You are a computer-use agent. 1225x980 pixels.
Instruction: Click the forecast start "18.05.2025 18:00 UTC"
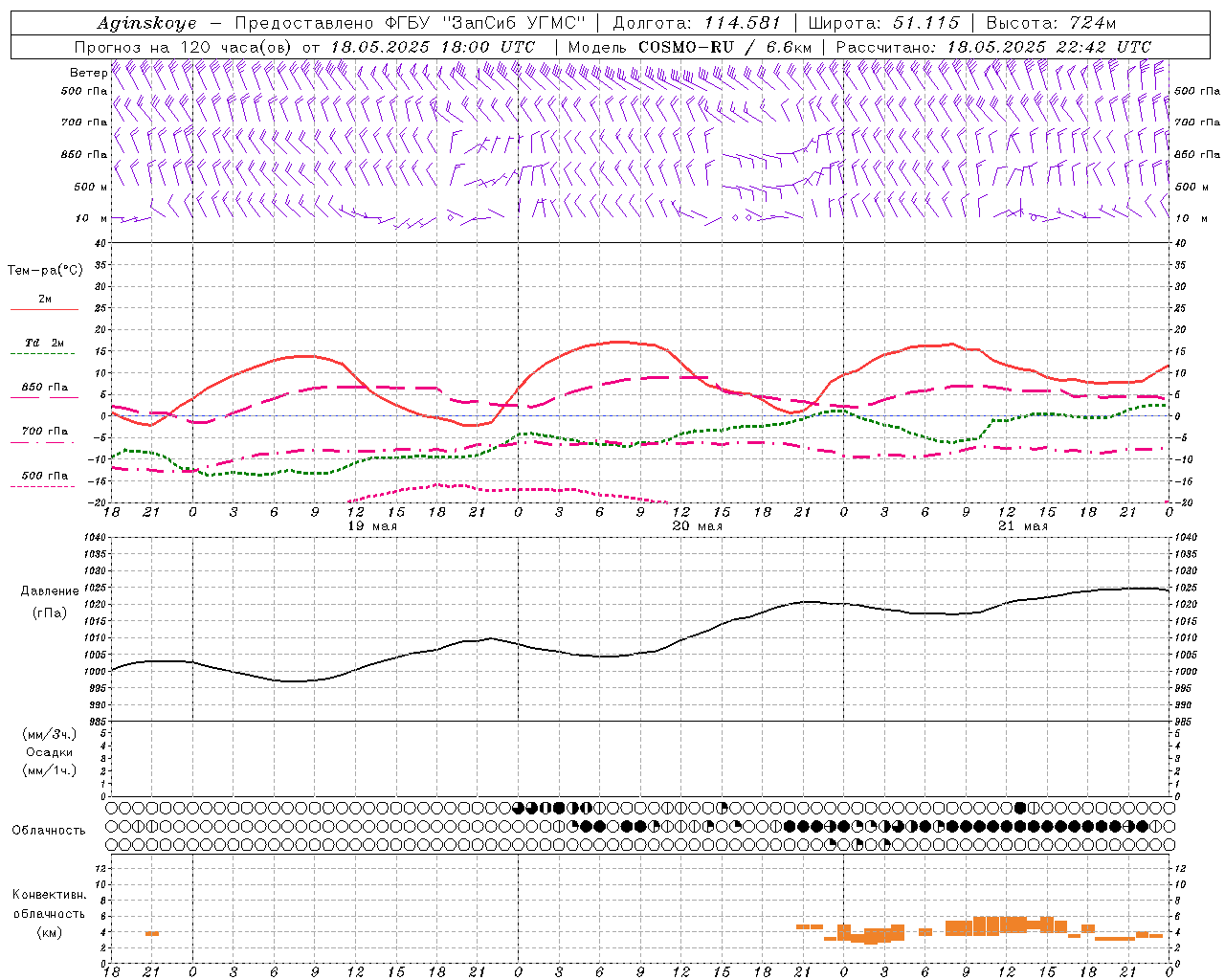[433, 47]
